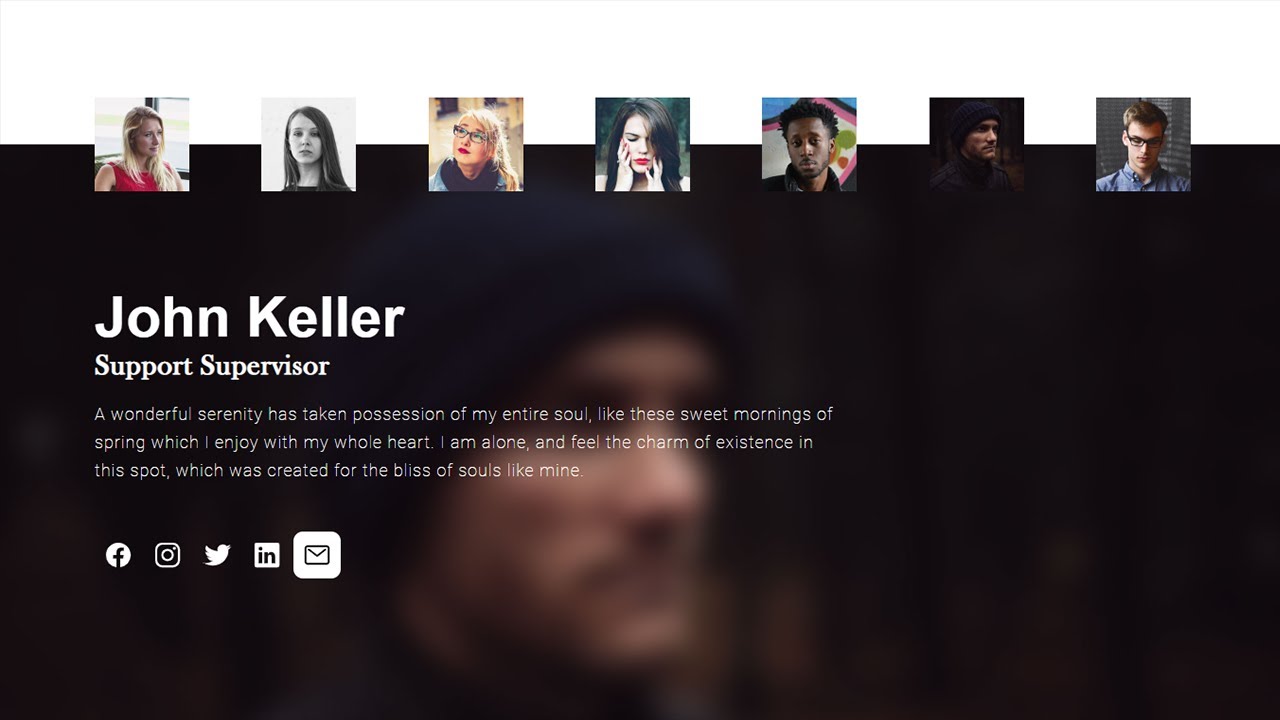Select the dark-haired woman touching her face
Screen dimensions: 1280x720
[x=642, y=144]
